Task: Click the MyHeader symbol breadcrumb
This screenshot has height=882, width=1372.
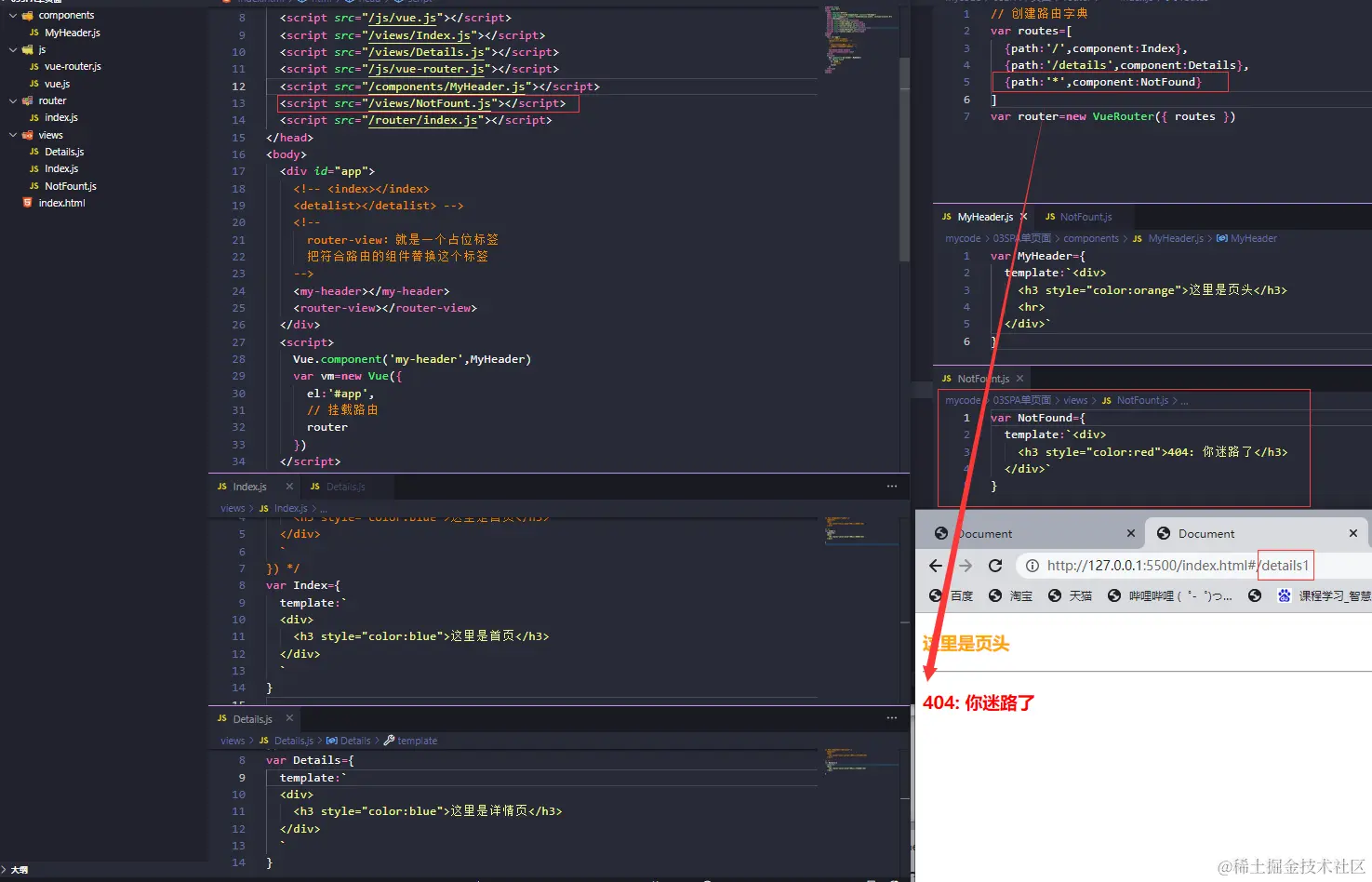Action: tap(1253, 238)
